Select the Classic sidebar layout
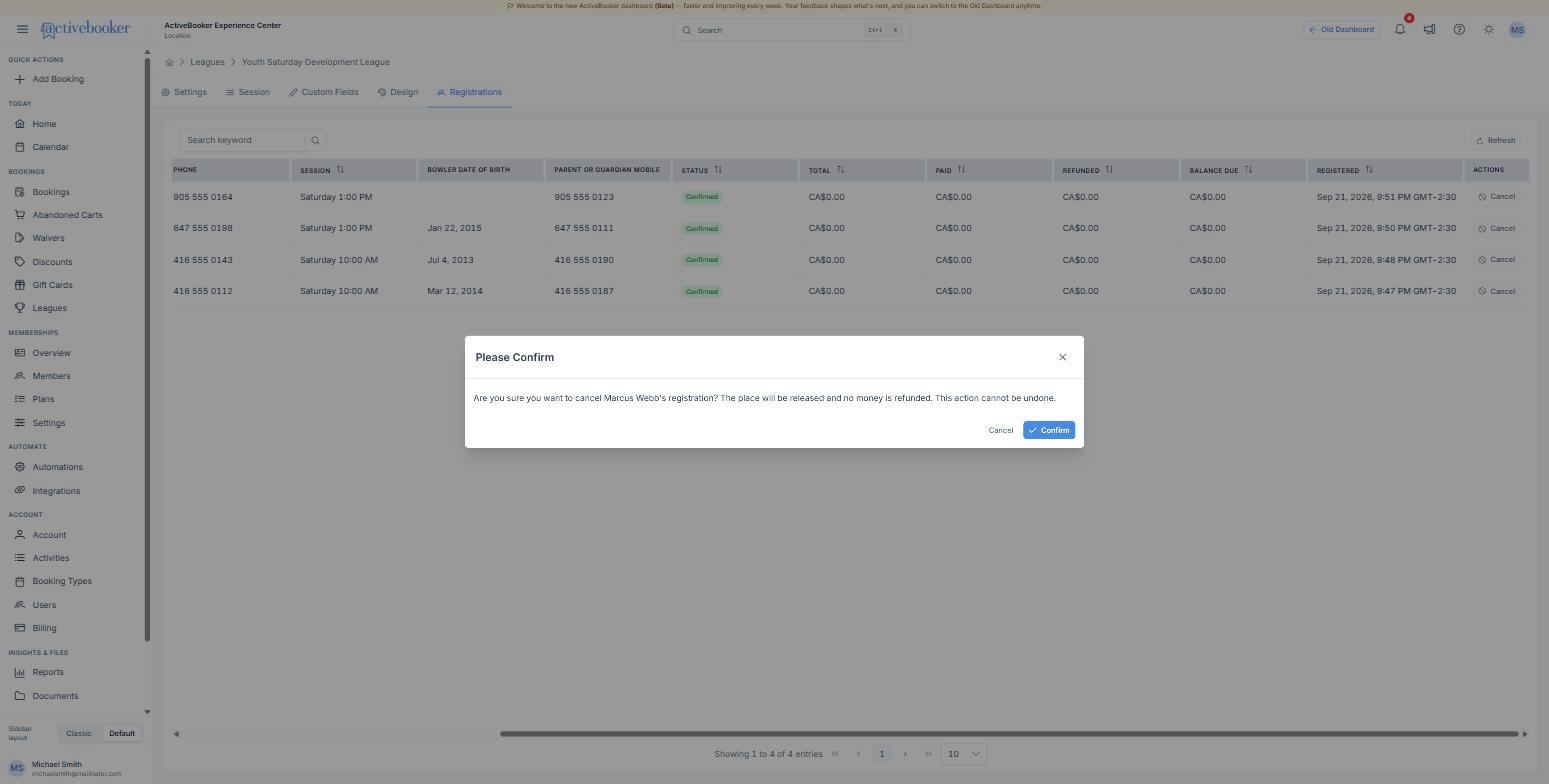Viewport: 1549px width, 784px height. pos(79,733)
